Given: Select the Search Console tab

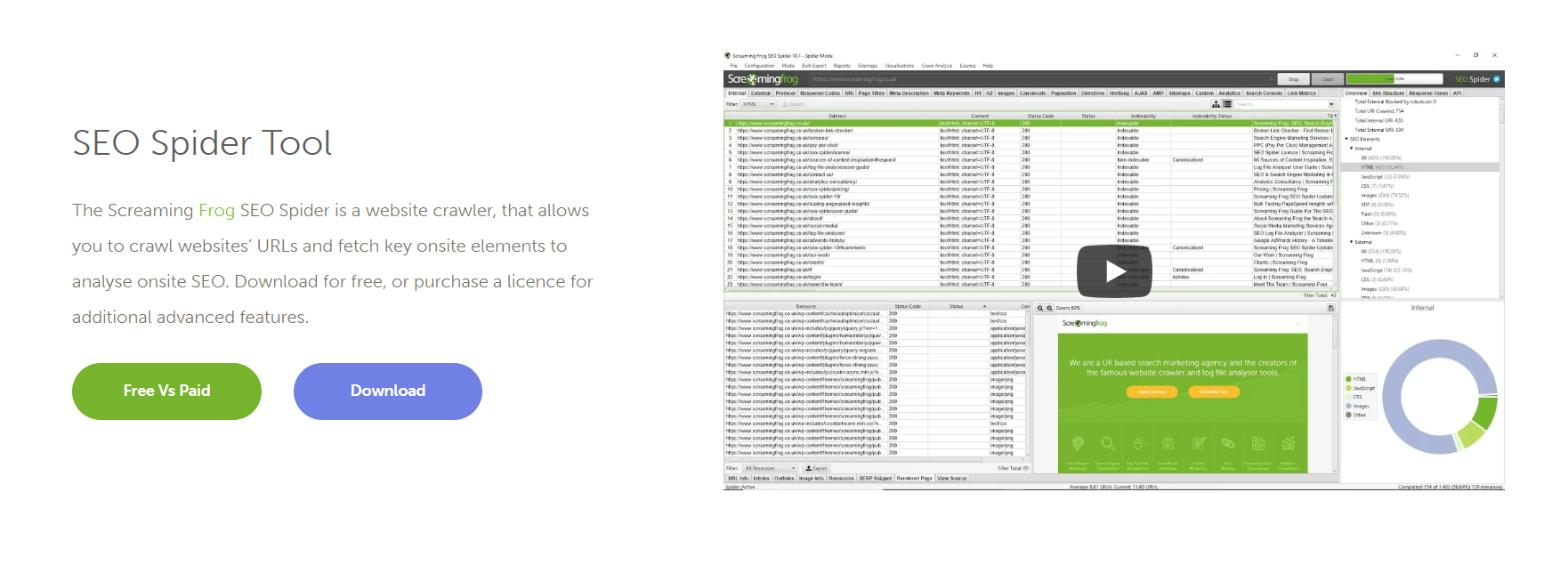Looking at the screenshot, I should tap(1265, 93).
